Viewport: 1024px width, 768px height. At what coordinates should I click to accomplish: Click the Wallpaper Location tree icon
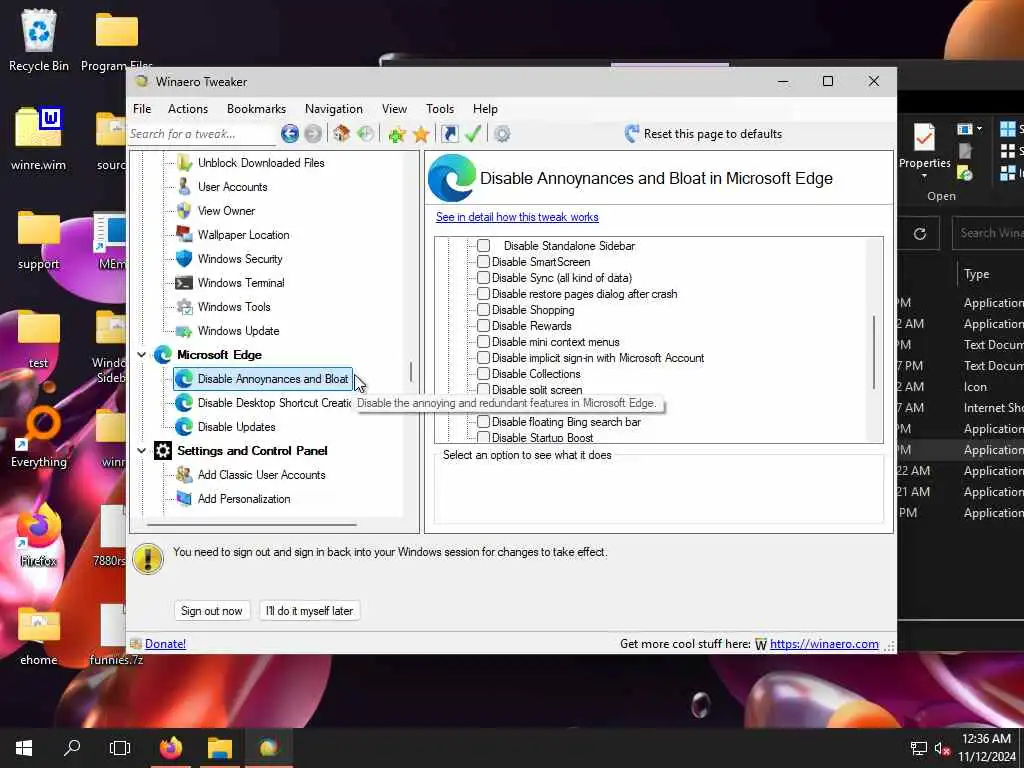click(184, 234)
